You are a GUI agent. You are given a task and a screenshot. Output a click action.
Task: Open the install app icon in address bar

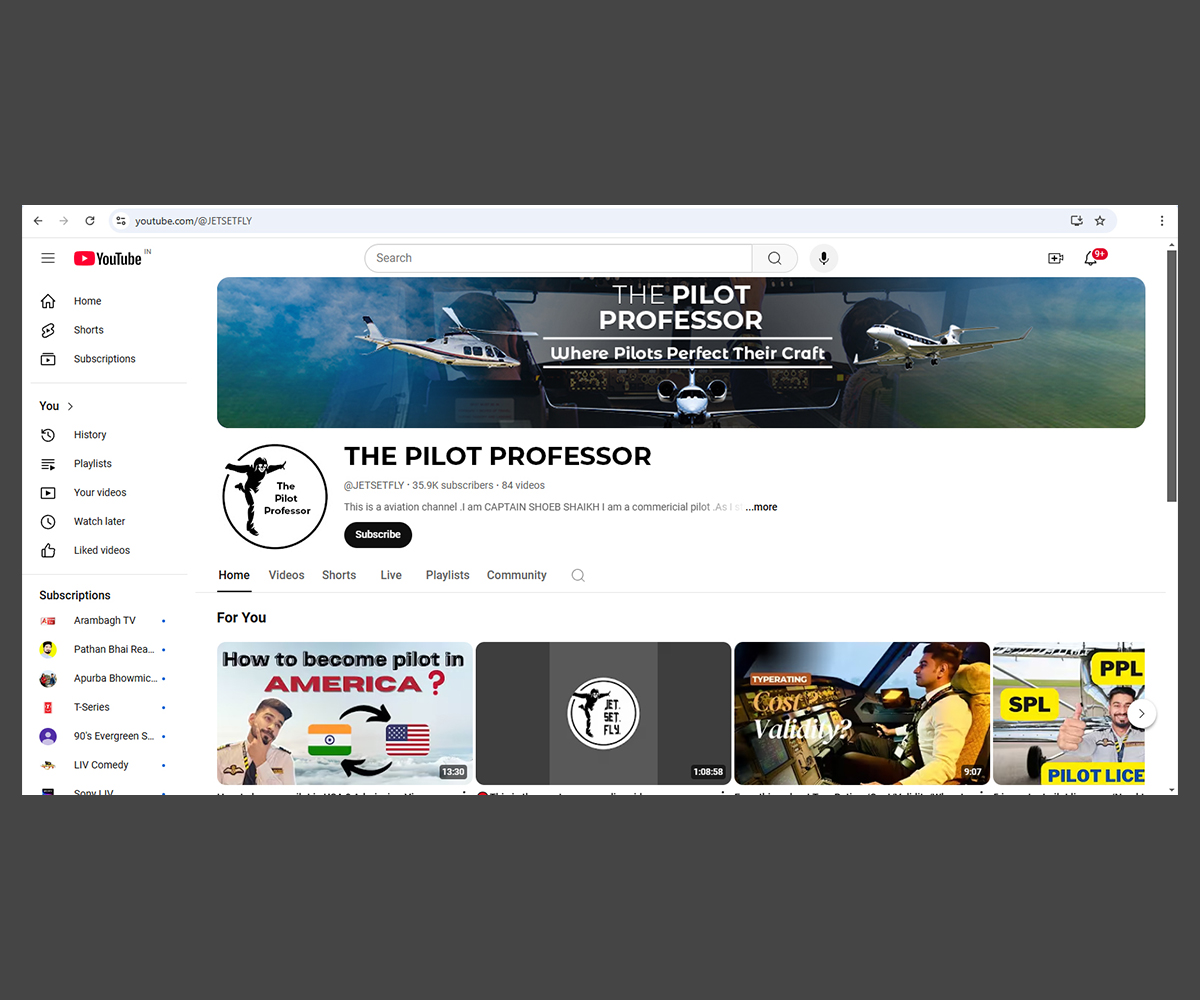[x=1076, y=221]
